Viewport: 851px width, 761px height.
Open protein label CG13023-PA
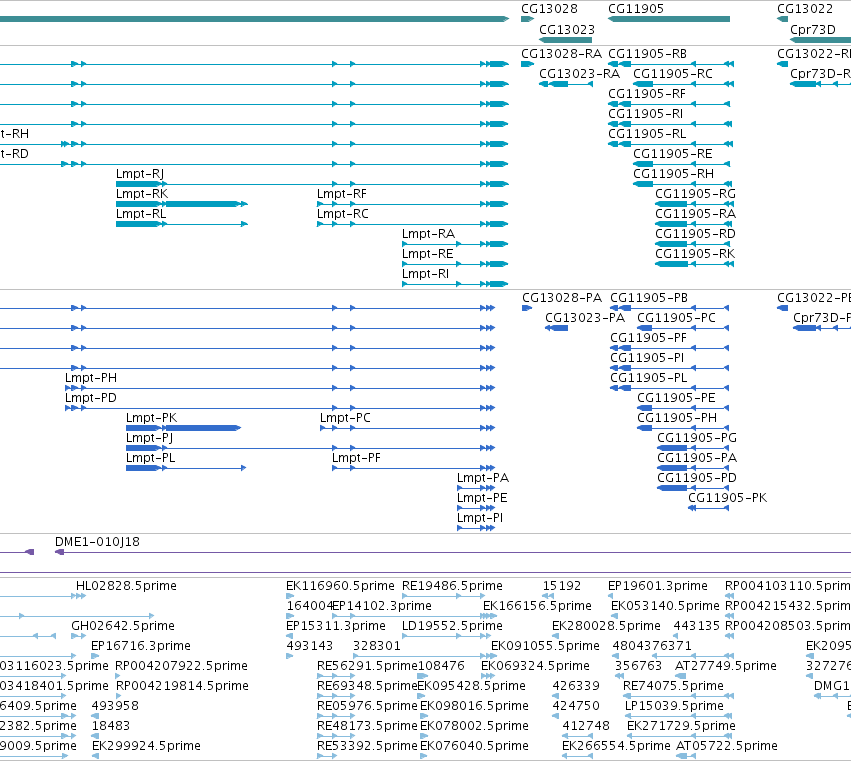tap(585, 318)
